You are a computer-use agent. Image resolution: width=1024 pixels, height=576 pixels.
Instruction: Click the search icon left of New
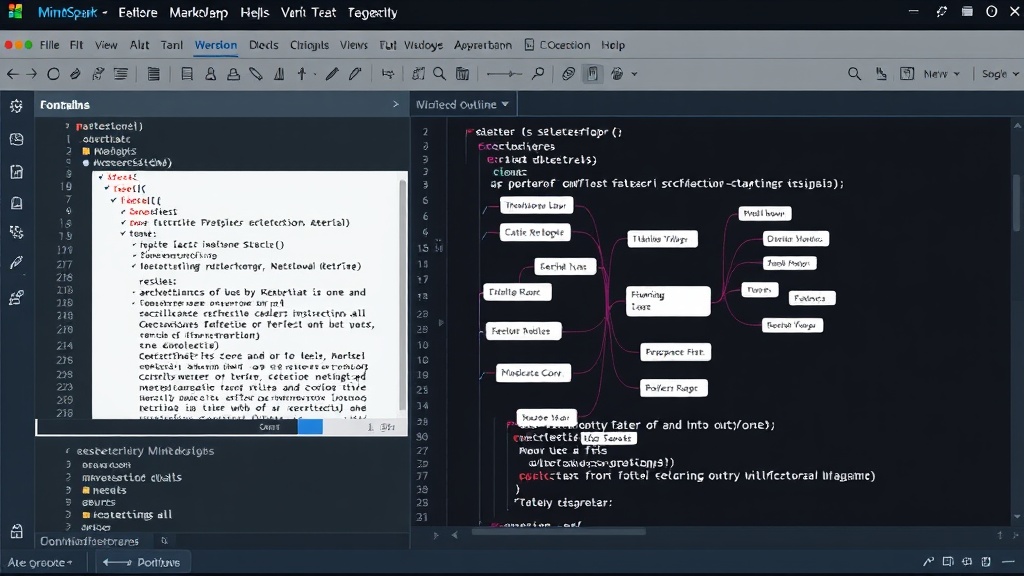point(854,74)
